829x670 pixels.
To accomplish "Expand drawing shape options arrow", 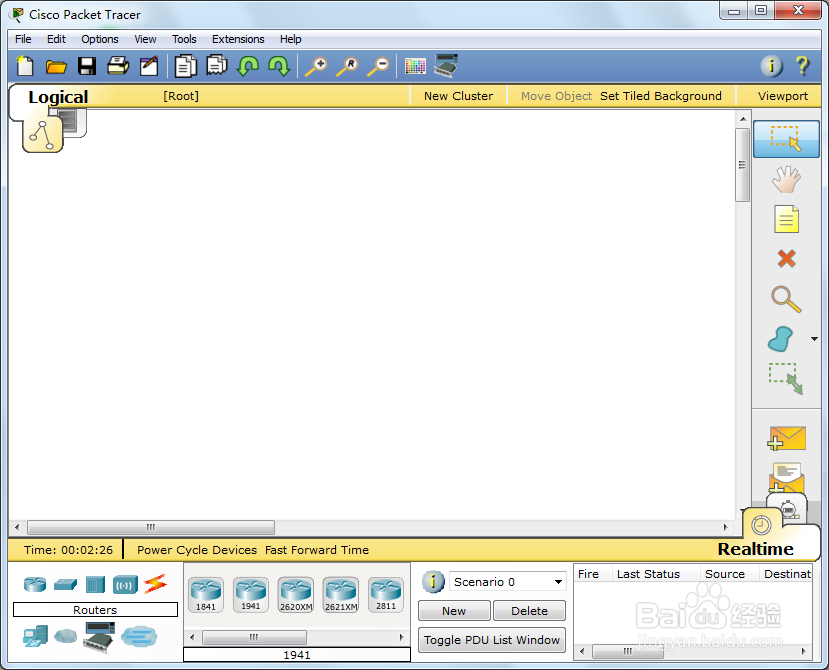I will tap(814, 339).
